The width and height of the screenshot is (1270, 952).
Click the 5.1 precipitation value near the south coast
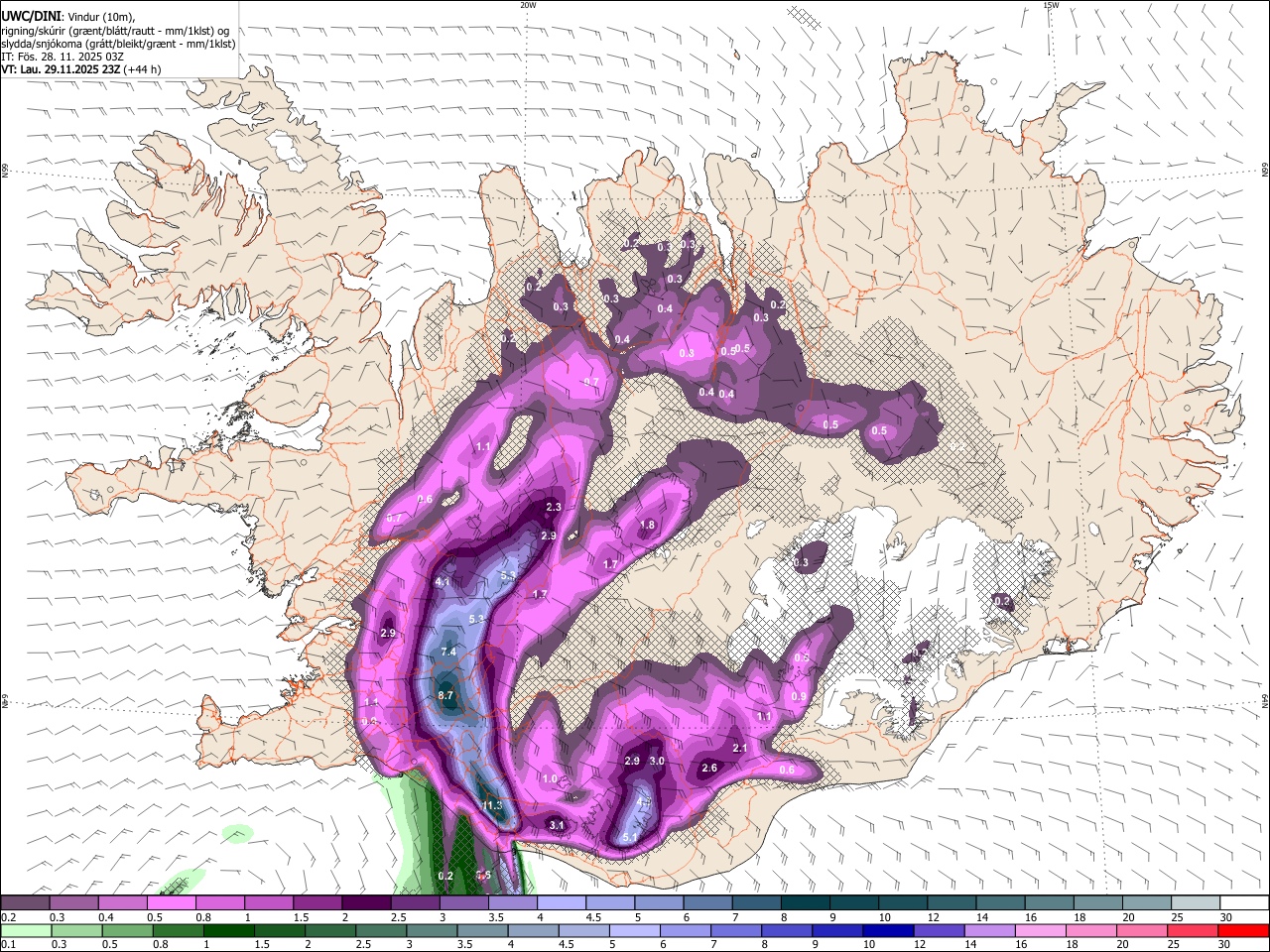[x=630, y=838]
